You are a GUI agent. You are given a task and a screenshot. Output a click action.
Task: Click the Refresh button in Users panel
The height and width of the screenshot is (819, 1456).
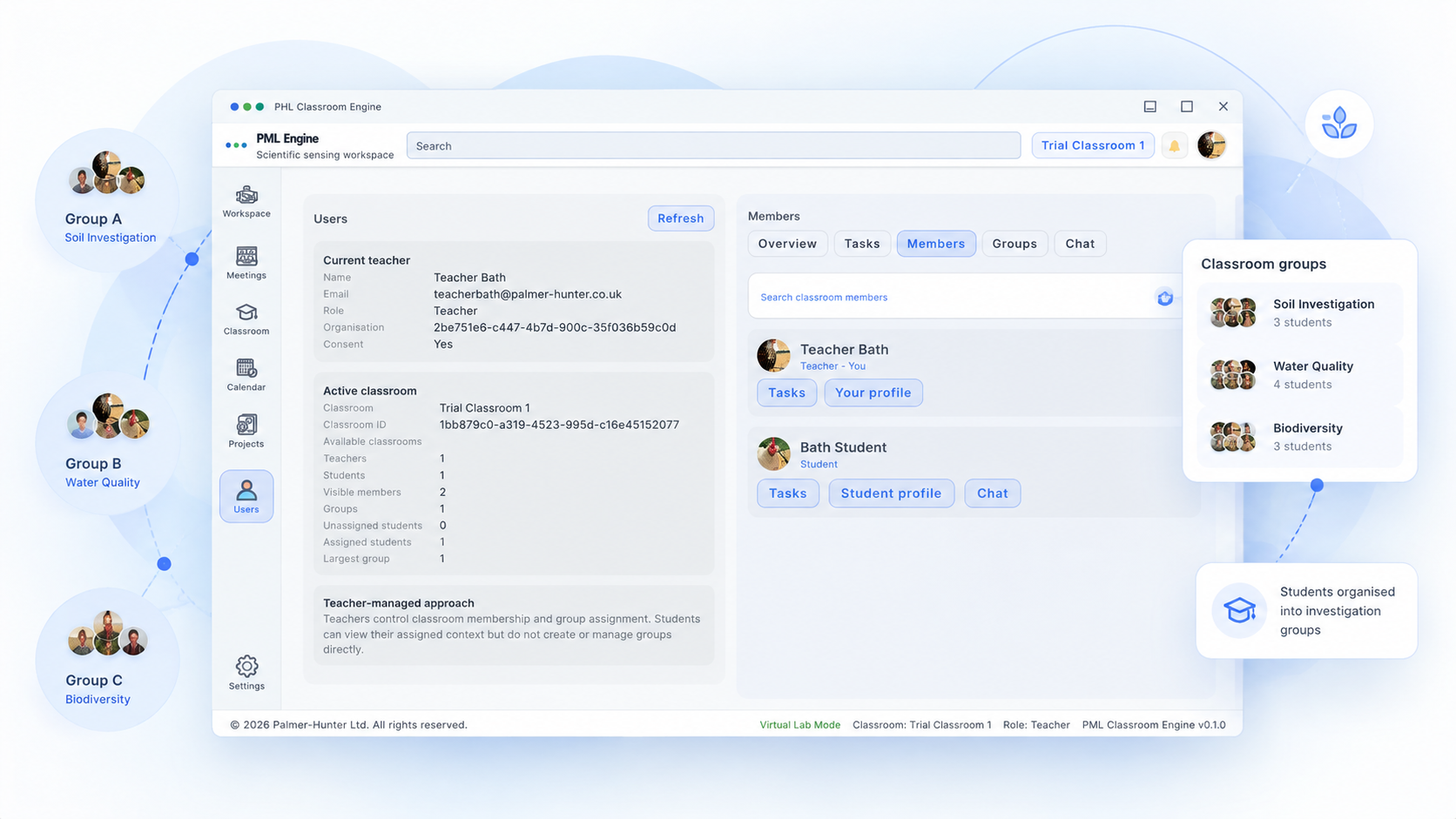(x=681, y=218)
